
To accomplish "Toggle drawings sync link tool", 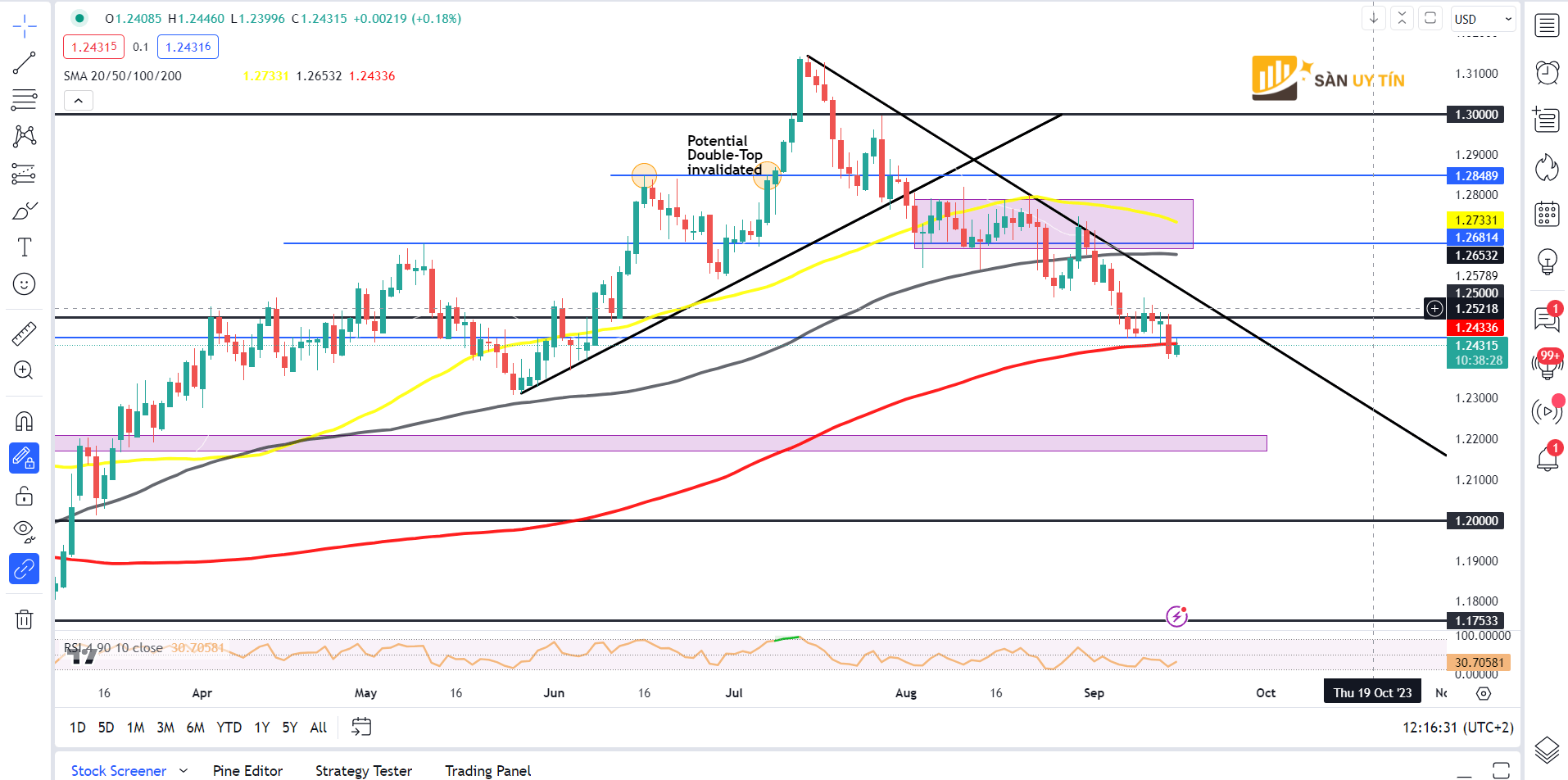I will click(25, 569).
